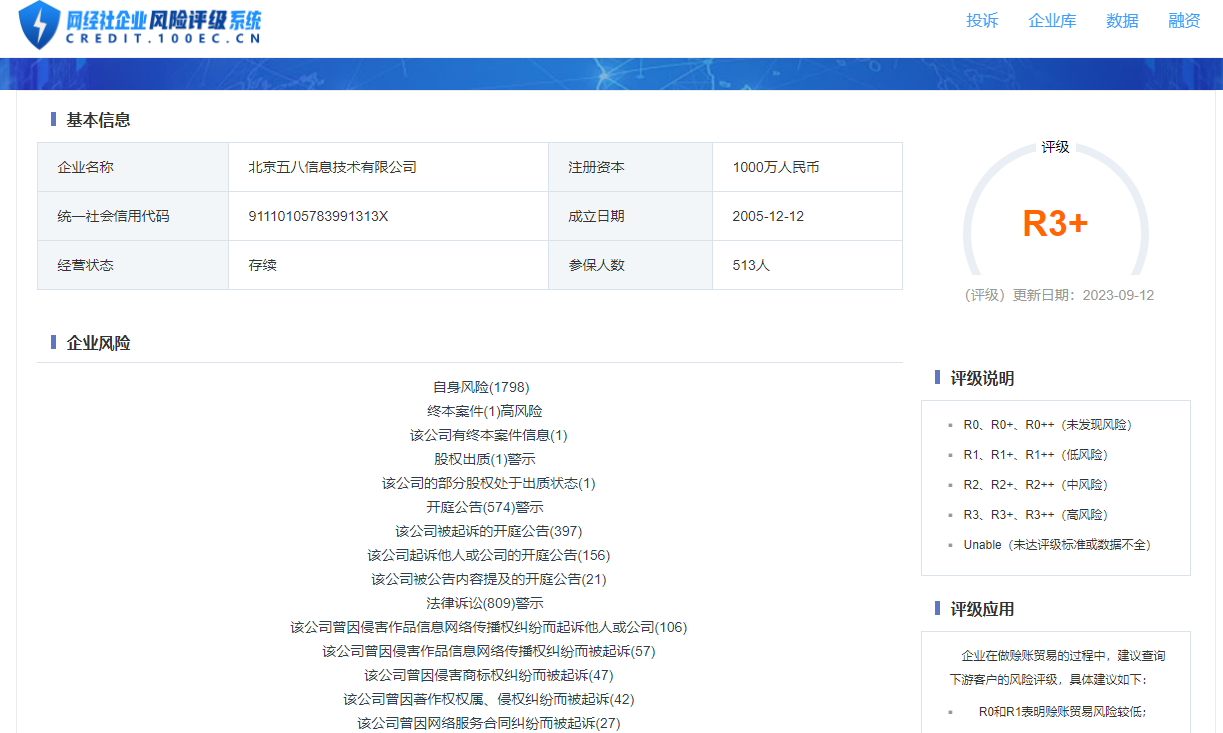
Task: Open the 数据 navigation link
Action: [1122, 21]
